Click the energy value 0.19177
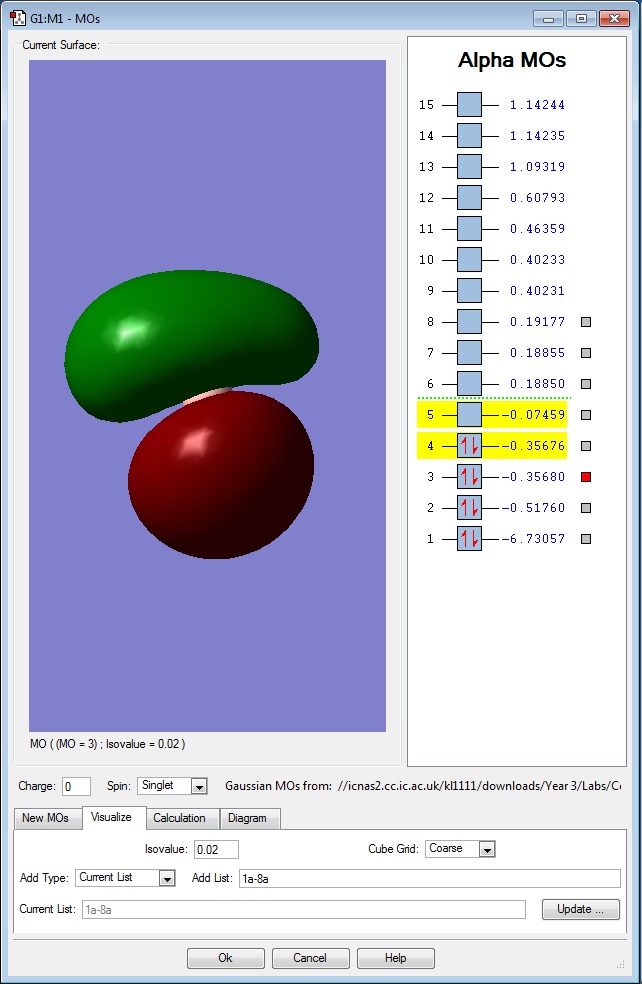 (537, 322)
